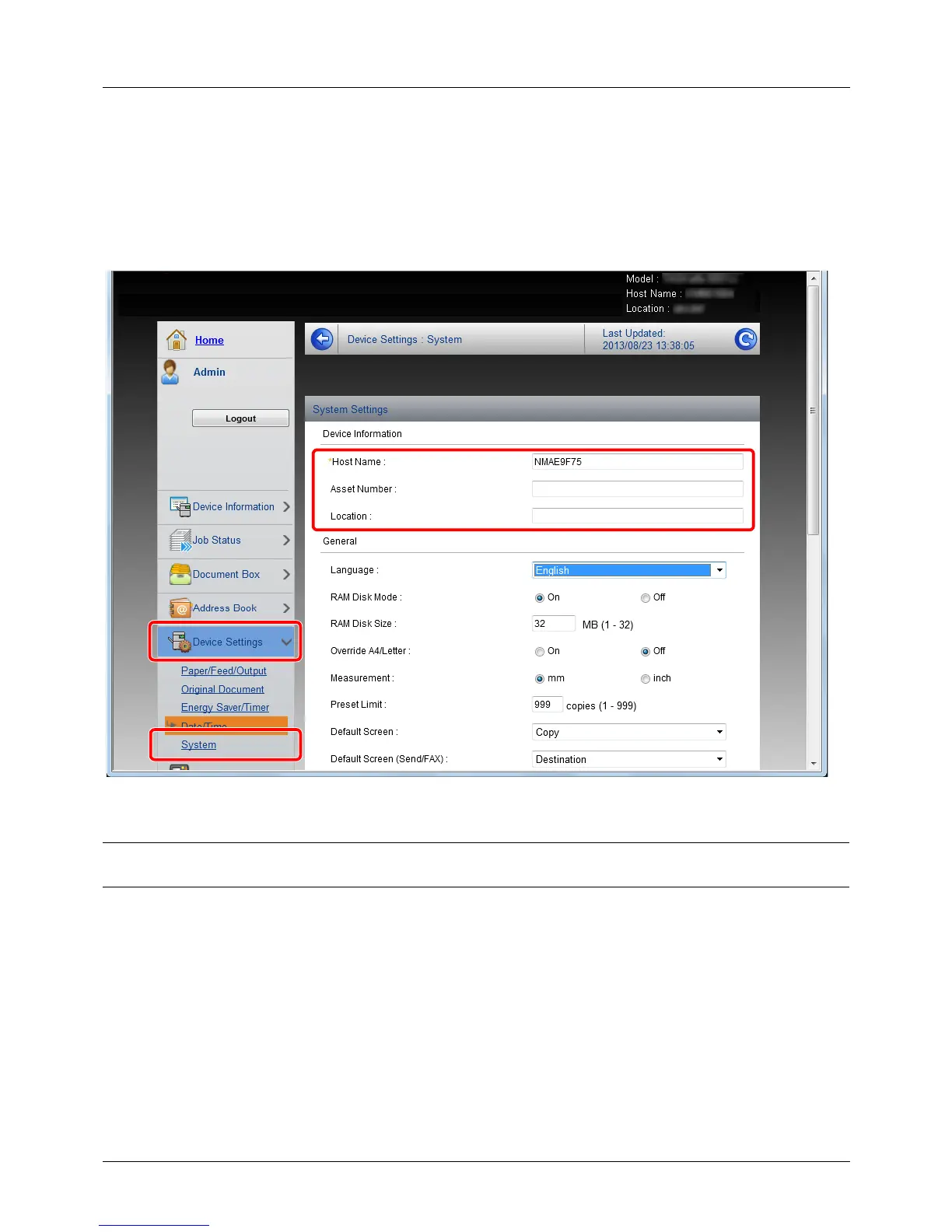Click the Host Name input field
The width and height of the screenshot is (952, 1232).
pyautogui.click(x=637, y=462)
